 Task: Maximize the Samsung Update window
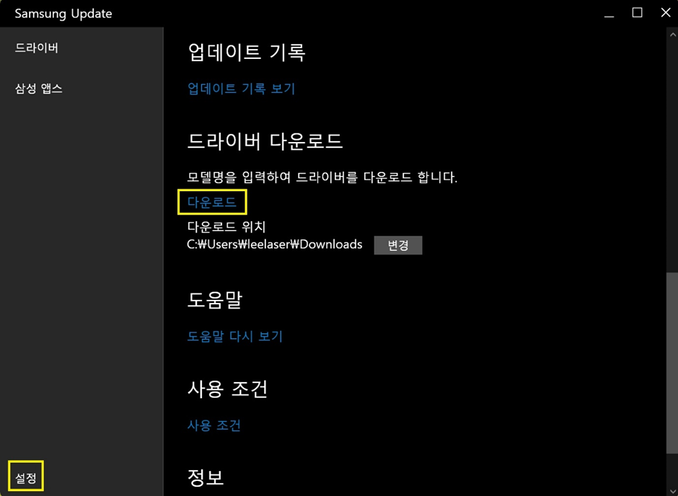(637, 13)
